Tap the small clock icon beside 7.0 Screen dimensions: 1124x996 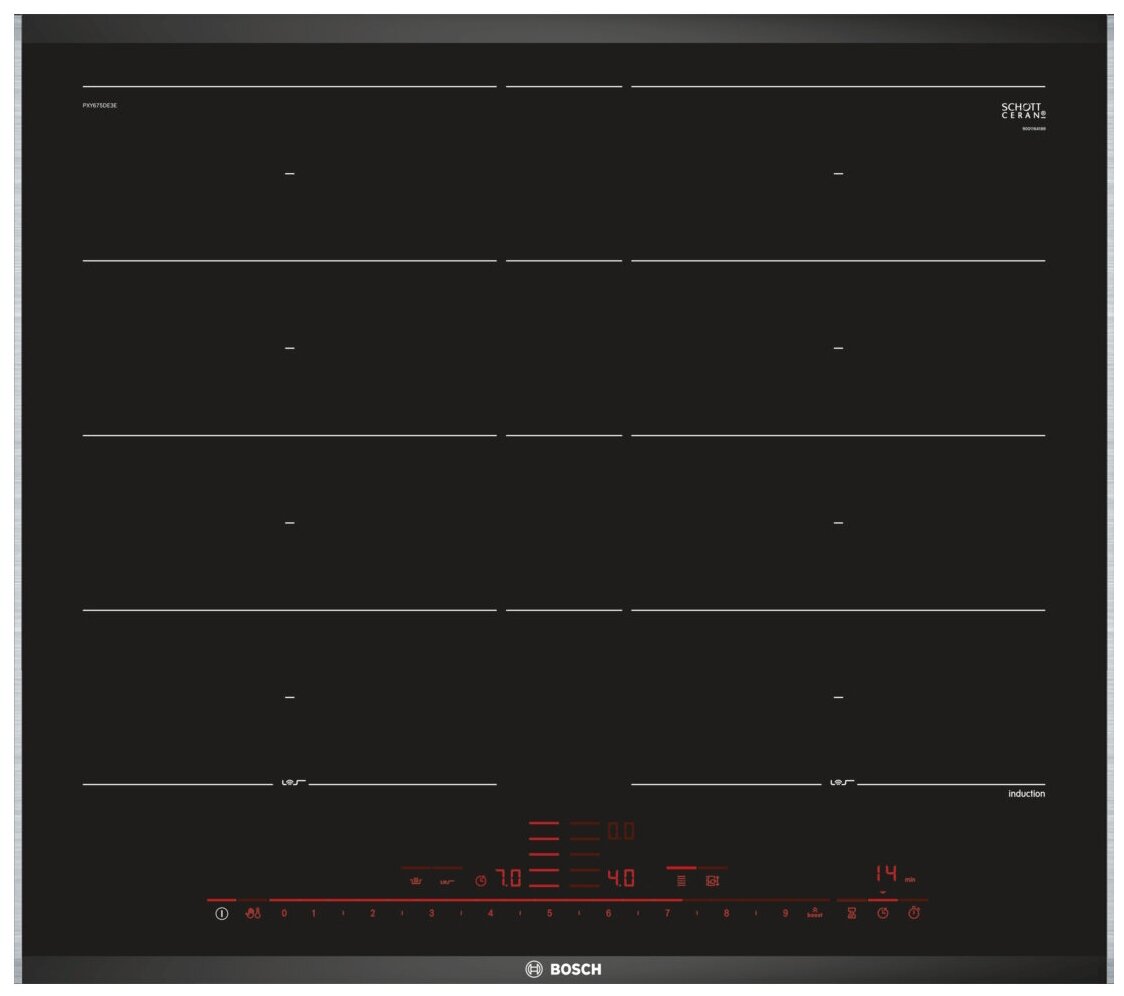pos(481,881)
